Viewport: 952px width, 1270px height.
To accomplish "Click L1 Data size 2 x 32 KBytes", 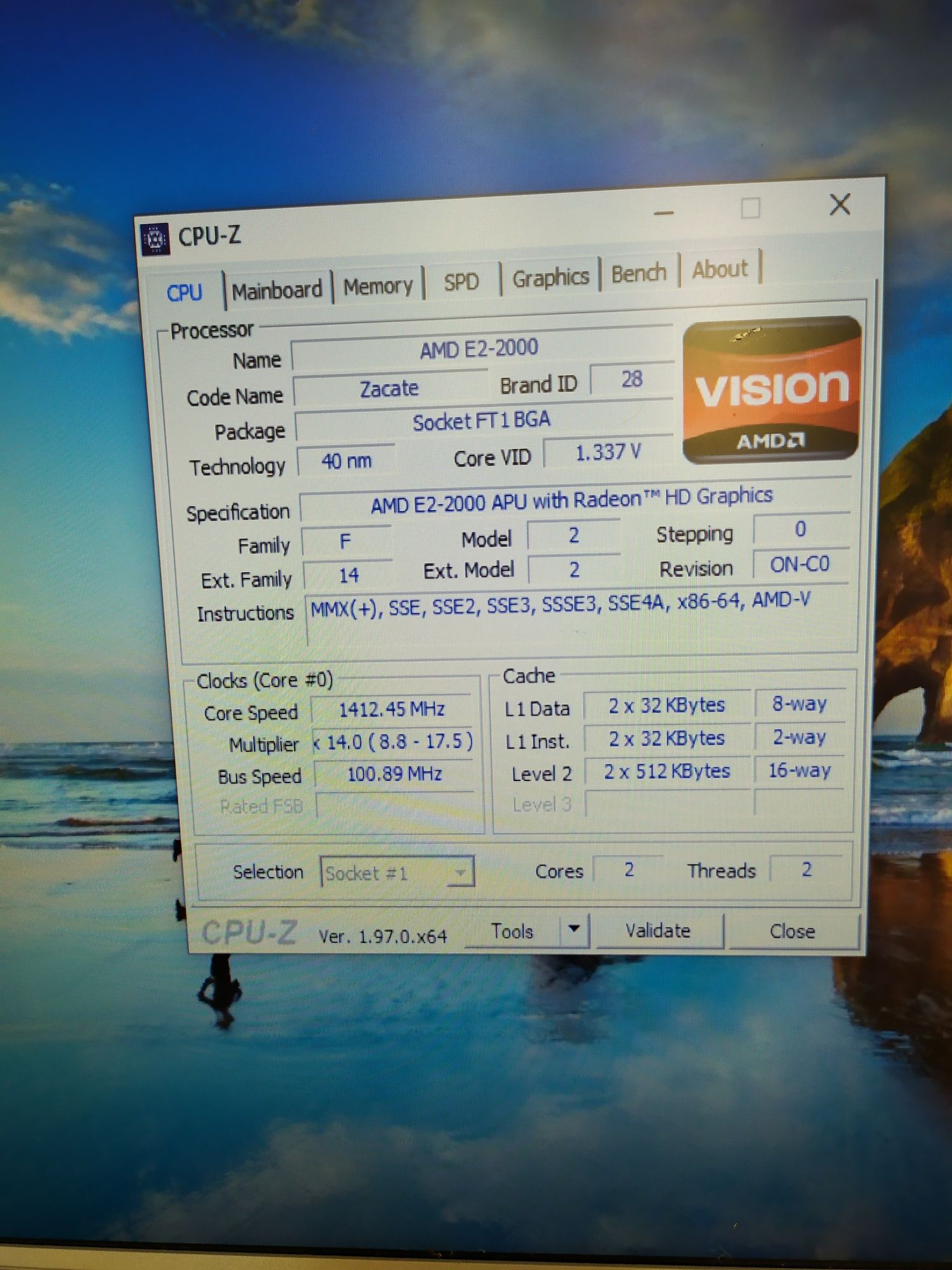I will [x=666, y=706].
